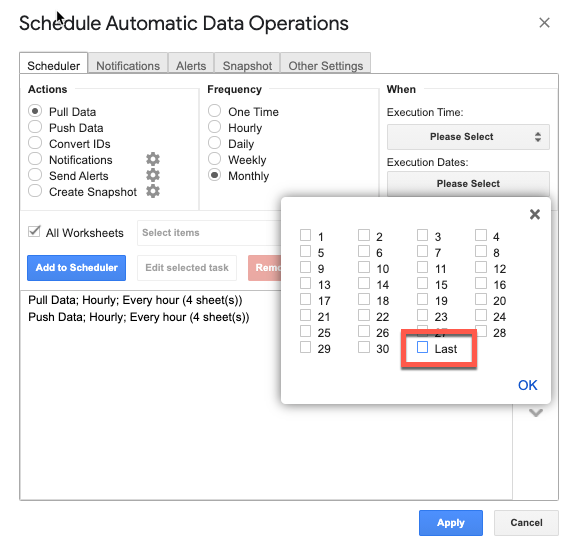Click the Select items worksheet field
The image size is (571, 552).
coord(210,233)
